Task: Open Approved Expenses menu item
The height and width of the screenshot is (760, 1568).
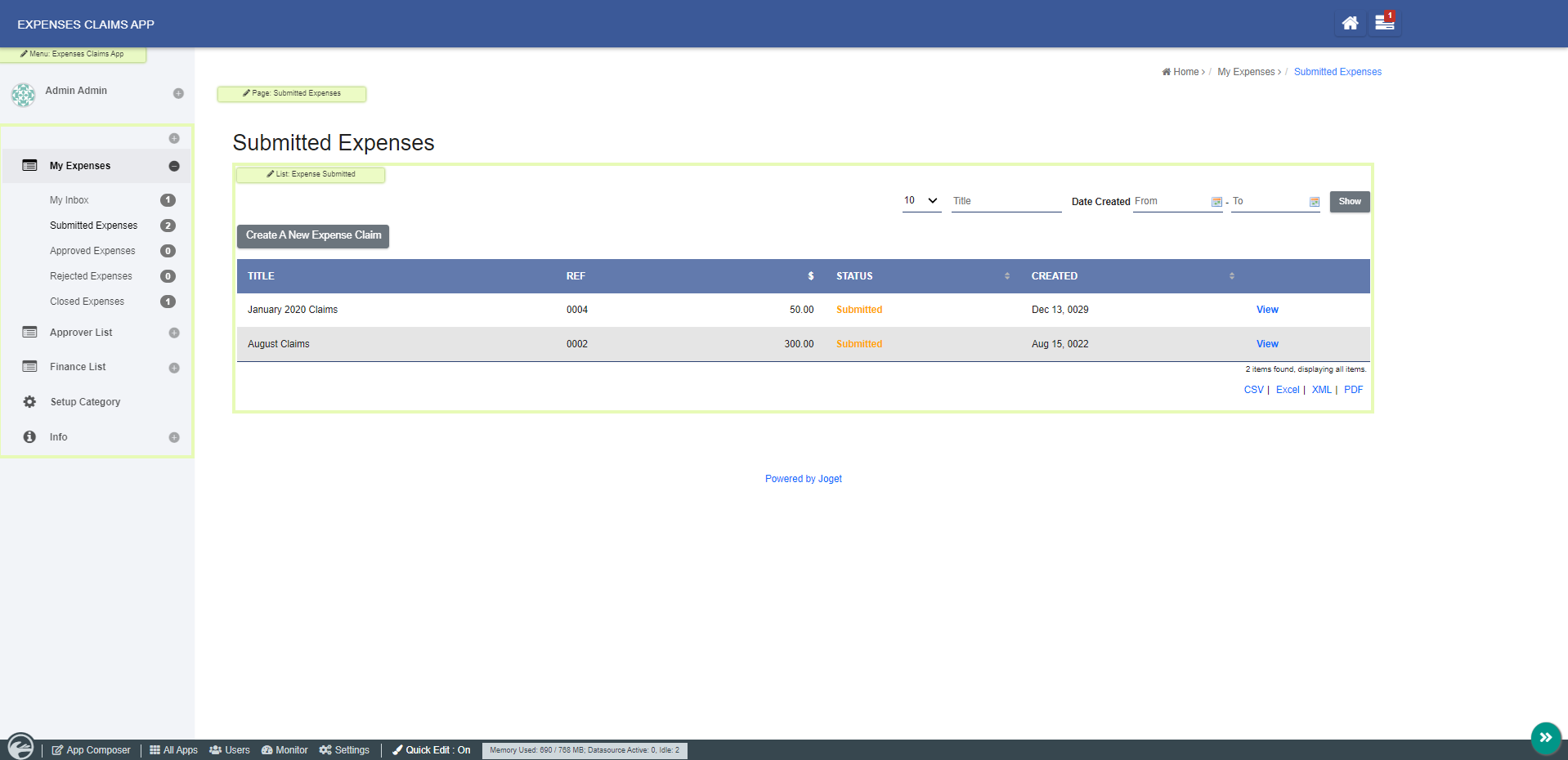Action: [92, 251]
